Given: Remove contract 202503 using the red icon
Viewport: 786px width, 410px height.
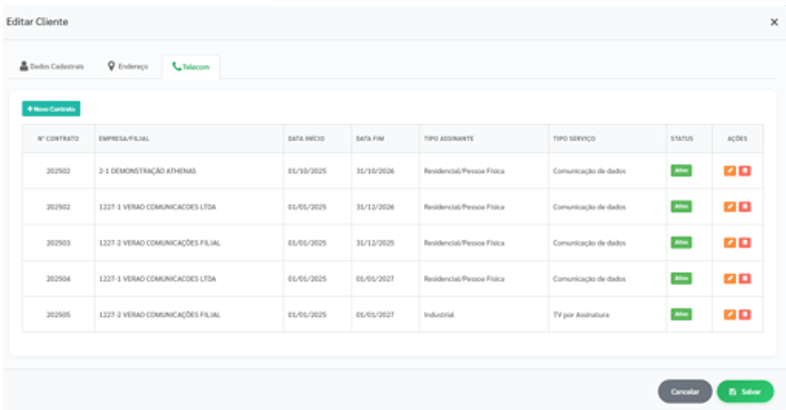Looking at the screenshot, I should pos(745,242).
